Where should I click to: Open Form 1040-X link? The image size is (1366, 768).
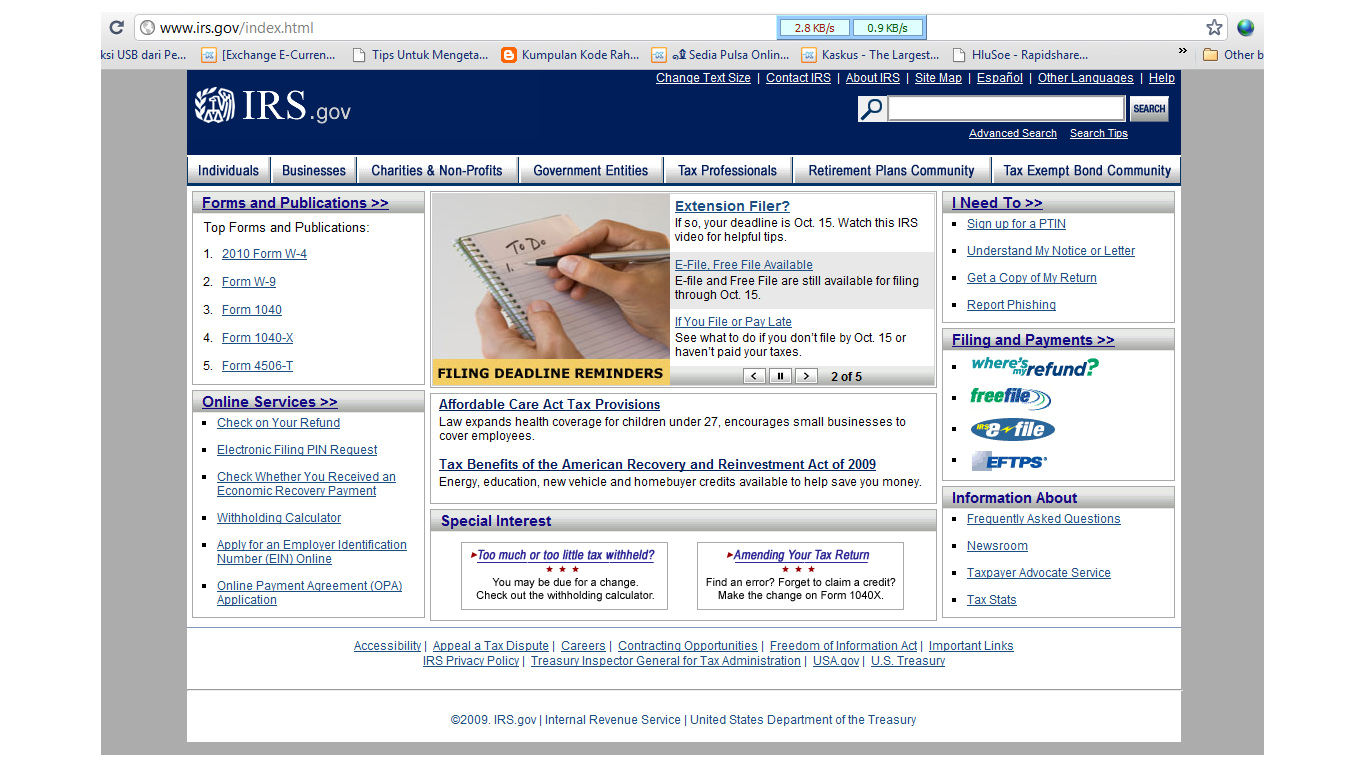pyautogui.click(x=257, y=338)
